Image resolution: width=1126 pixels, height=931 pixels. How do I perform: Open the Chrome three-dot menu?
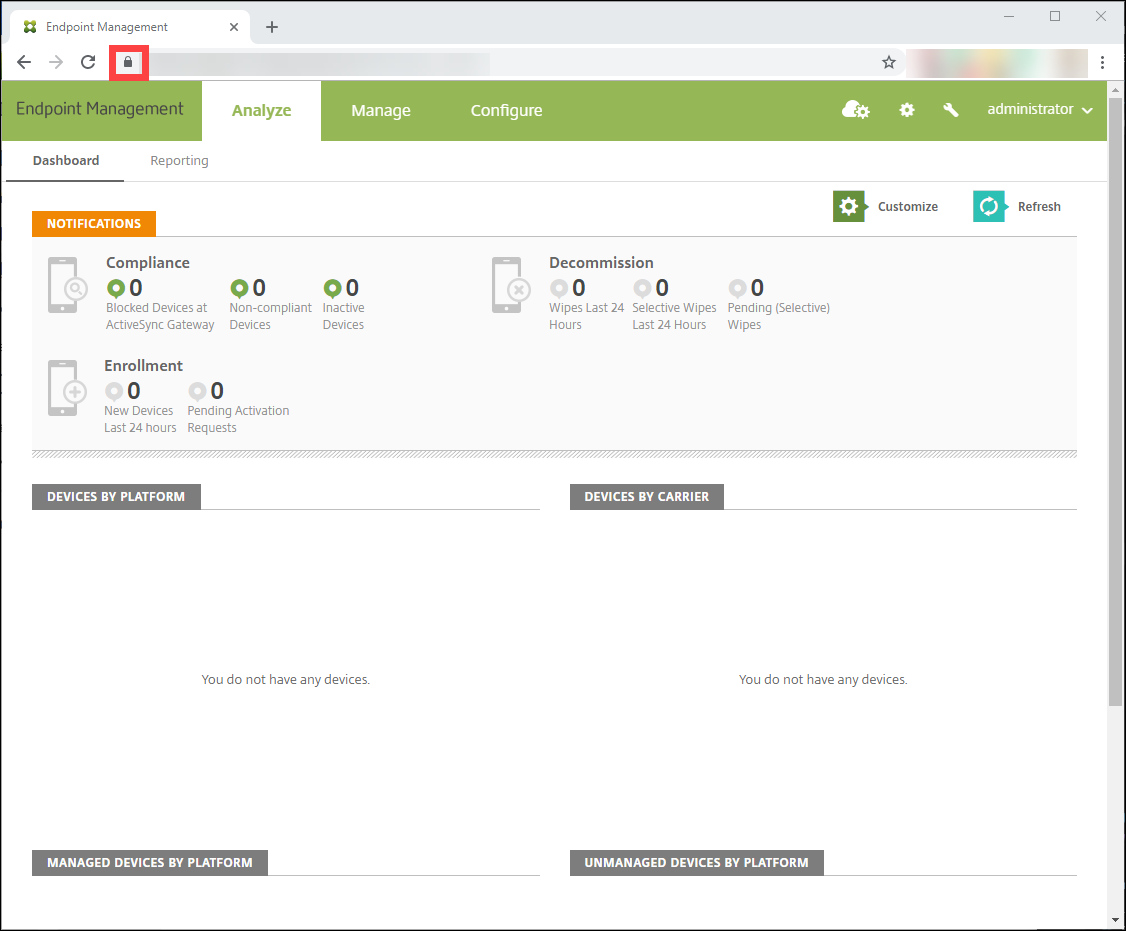pyautogui.click(x=1102, y=62)
